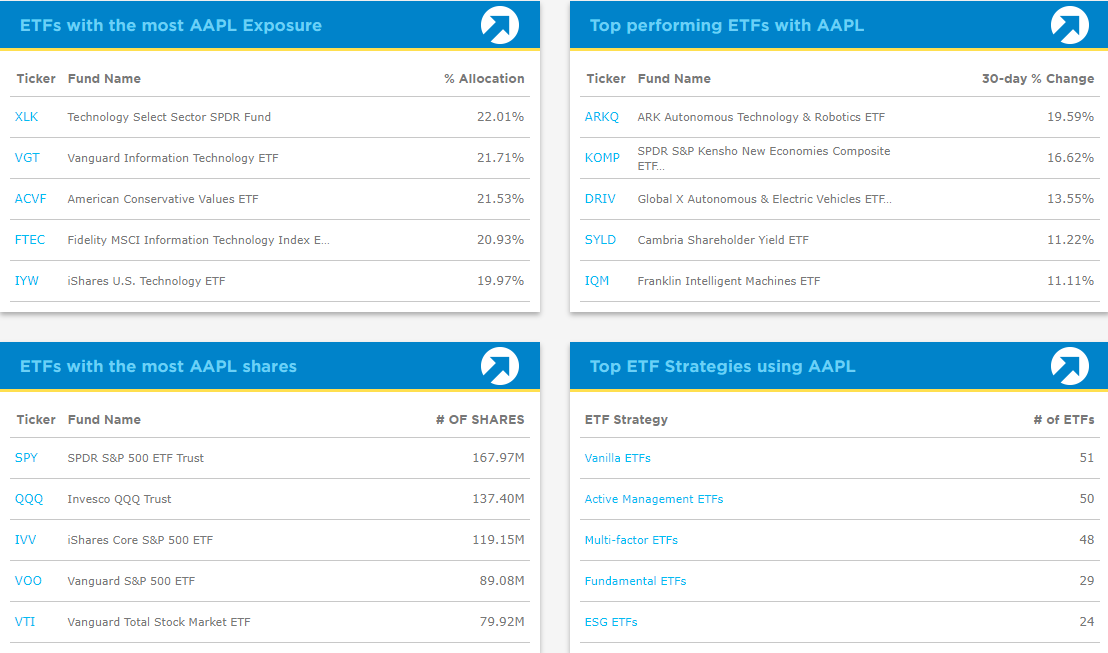
Task: Click the '# of ETFs' column header
Action: (1063, 420)
